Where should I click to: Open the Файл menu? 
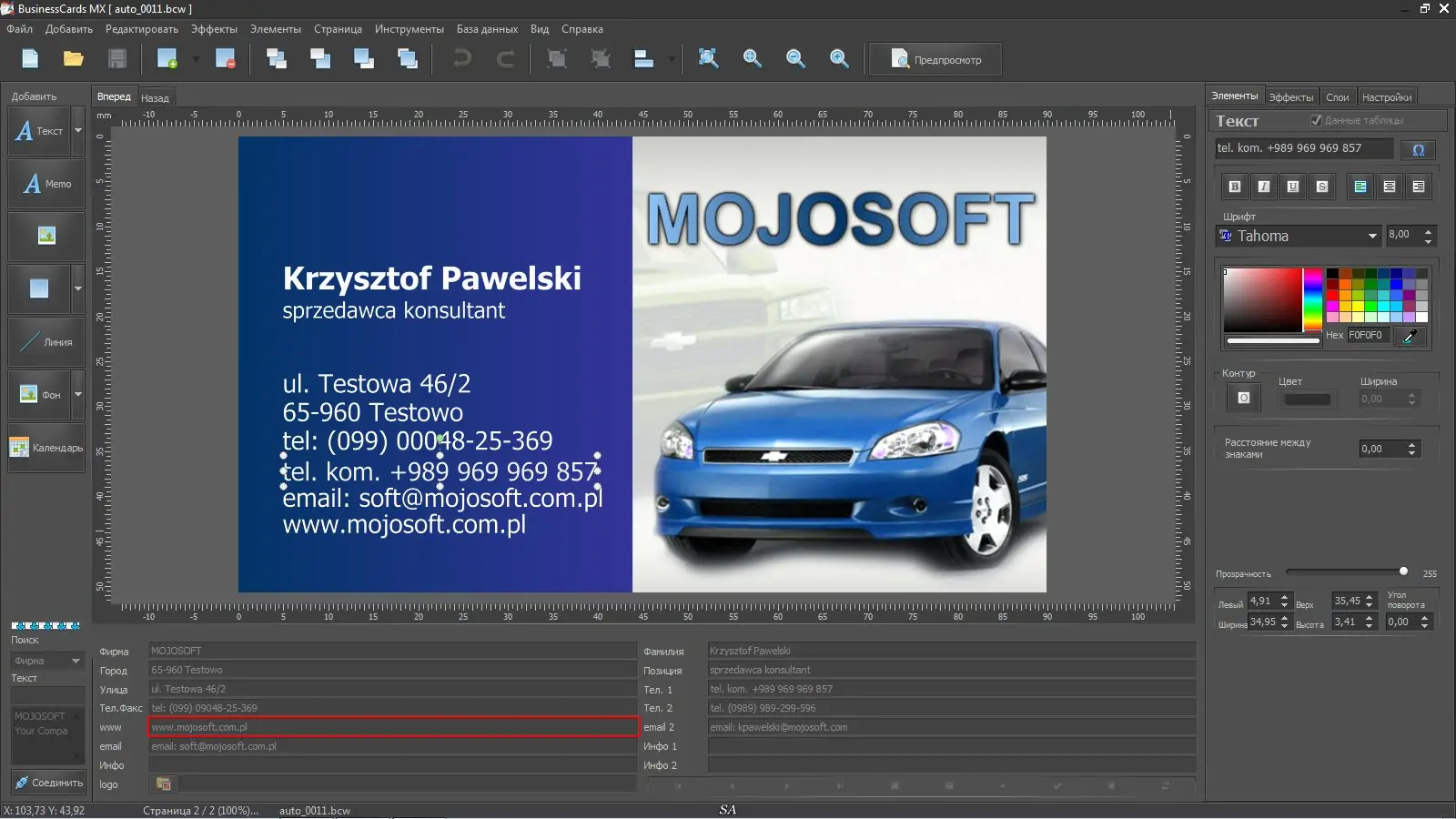pos(19,29)
